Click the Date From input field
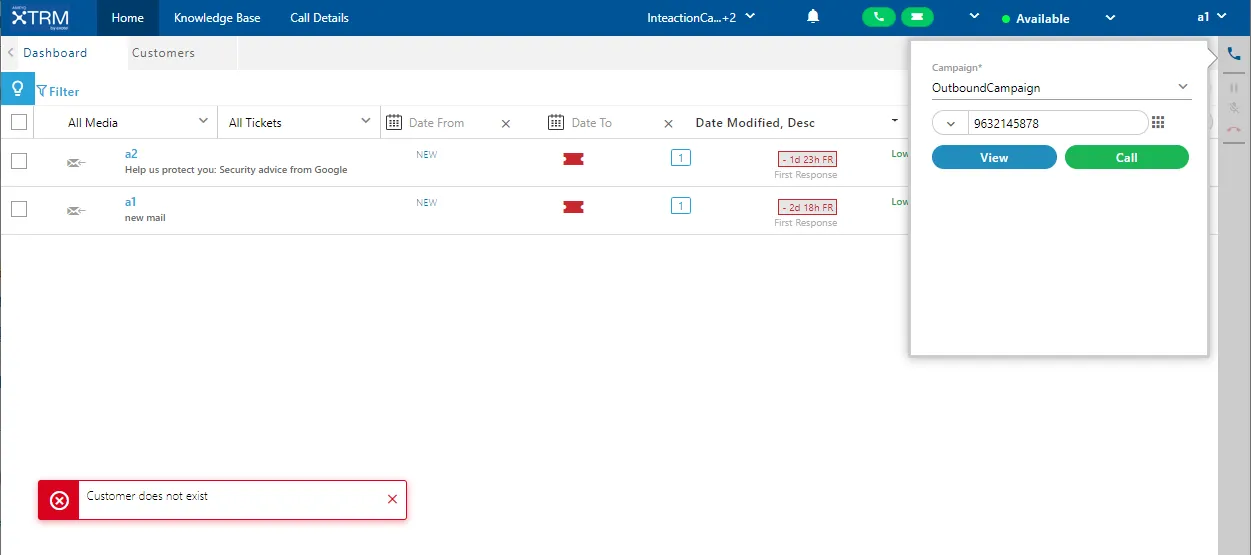This screenshot has height=555, width=1251. (x=450, y=123)
